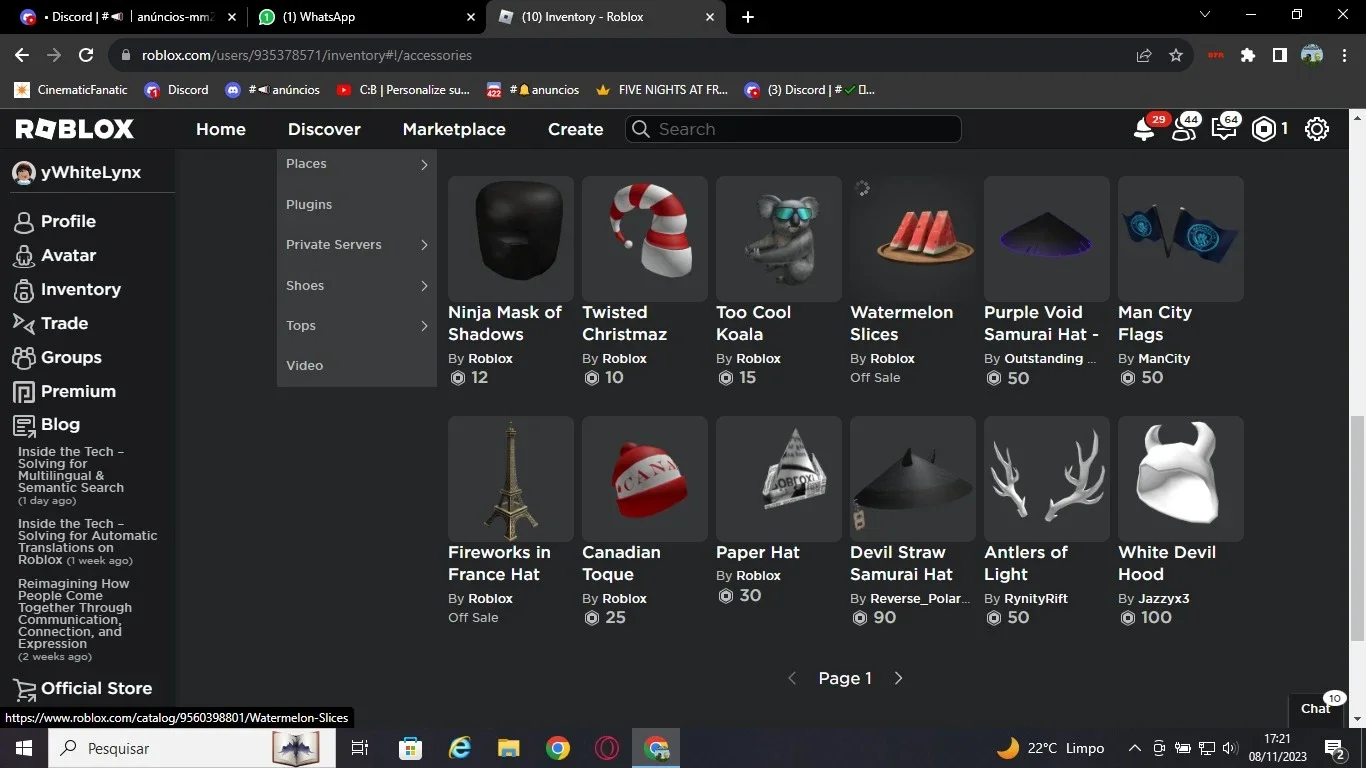
Task: Open the Windows Start menu
Action: [x=23, y=748]
